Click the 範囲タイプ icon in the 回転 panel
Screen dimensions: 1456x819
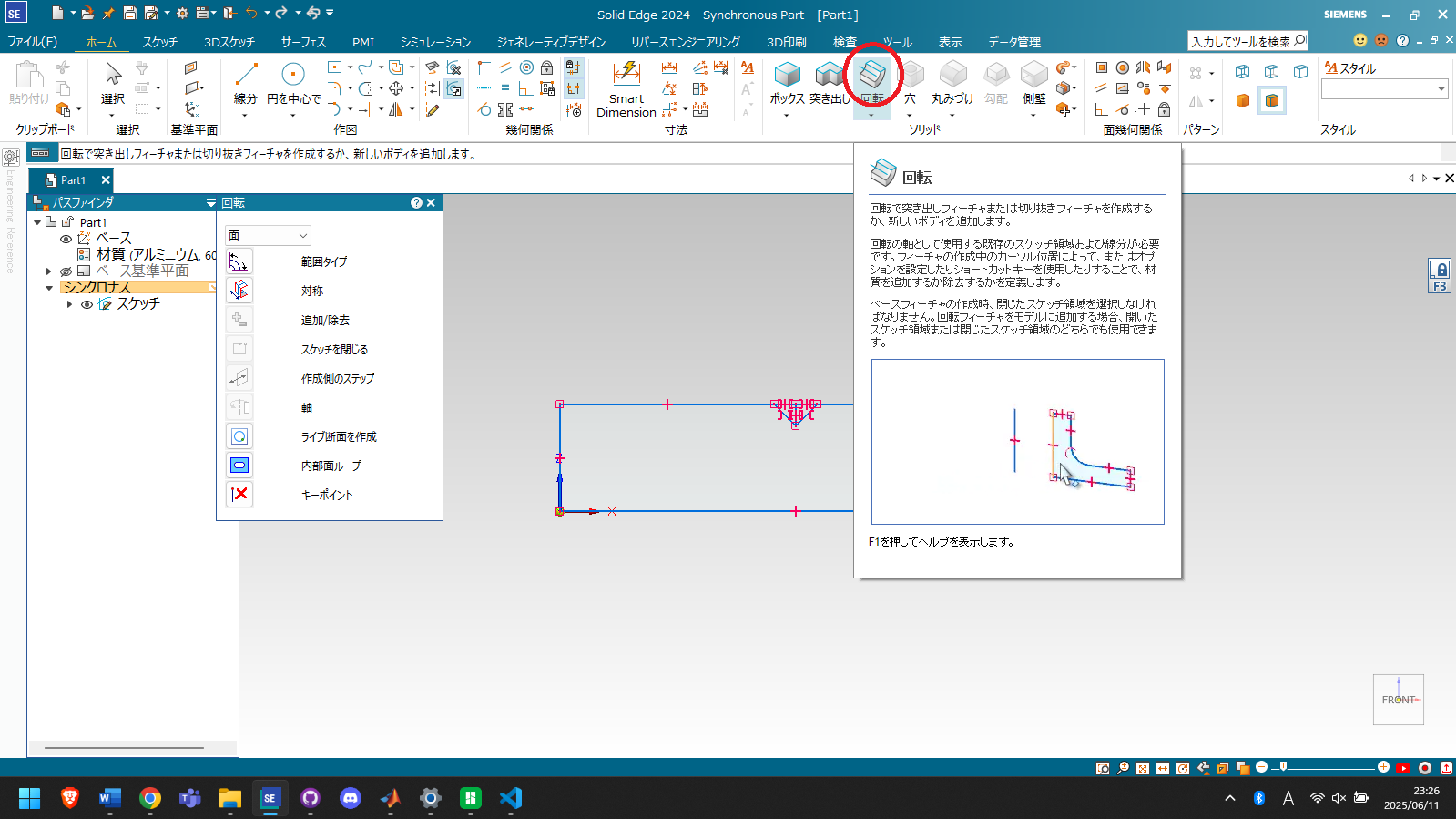(x=239, y=262)
